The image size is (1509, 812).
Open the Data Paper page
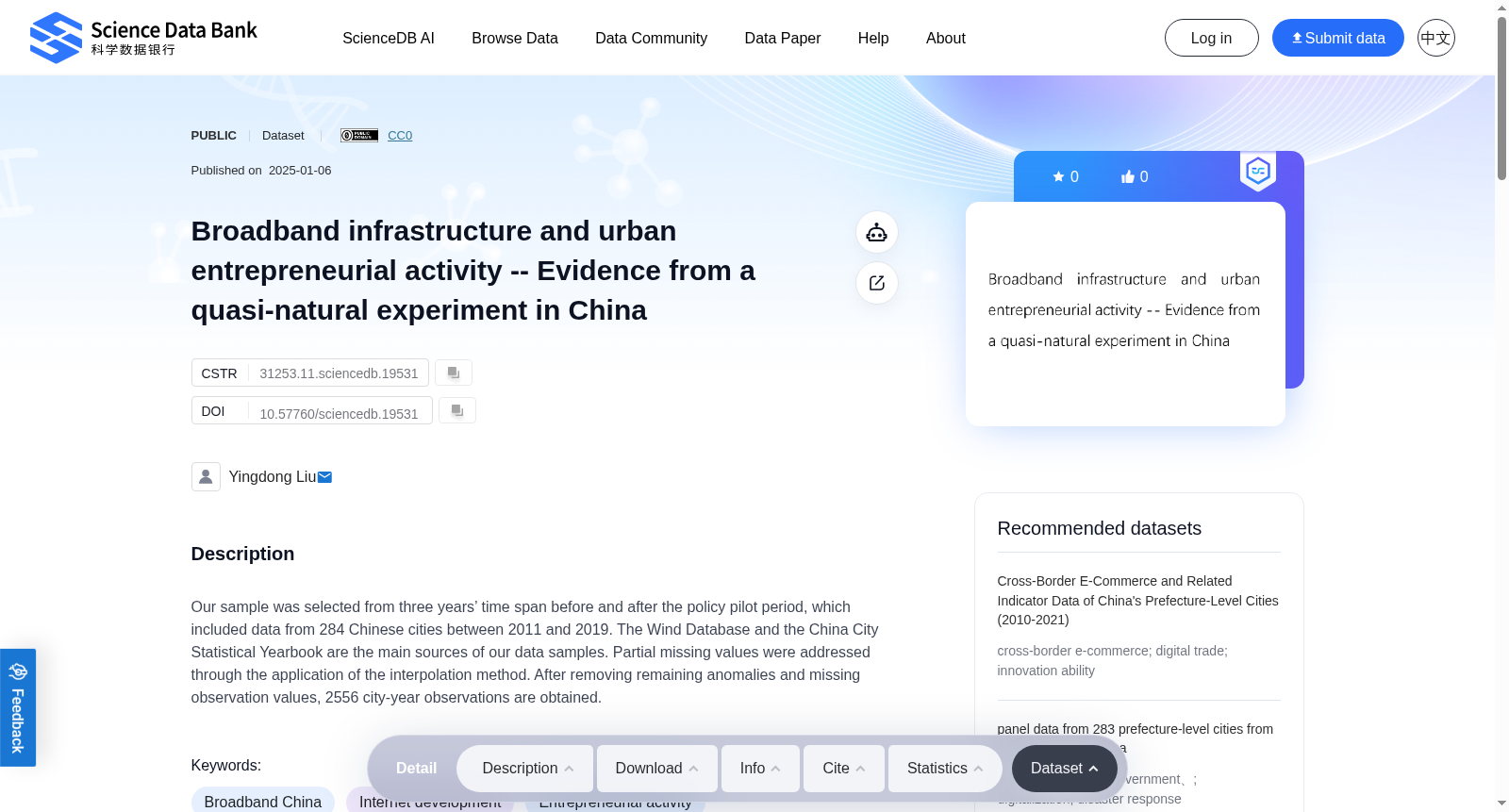[x=783, y=38]
